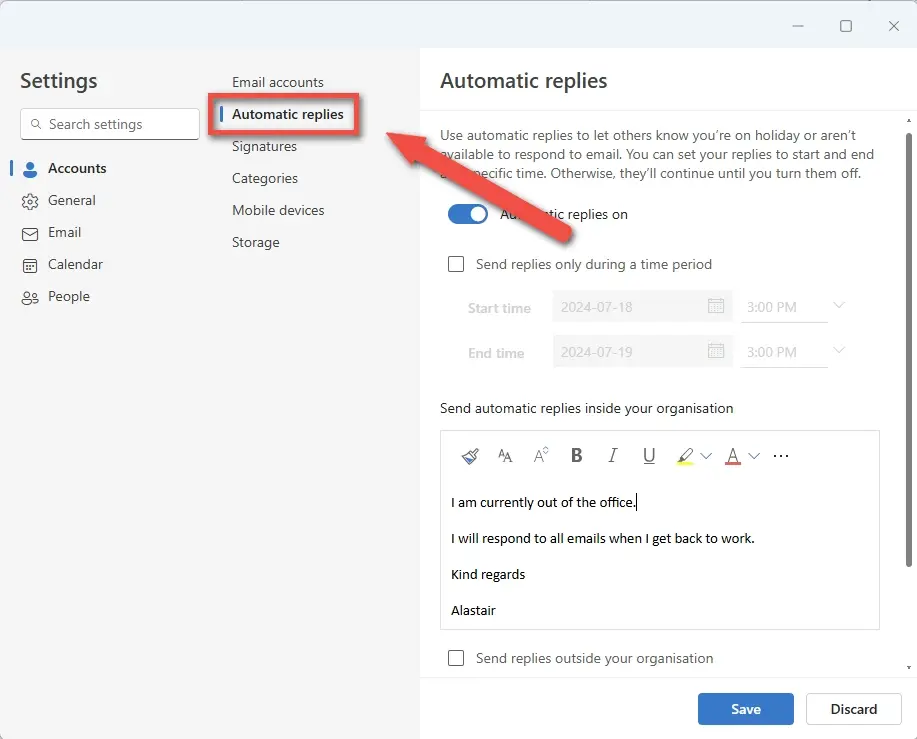This screenshot has height=739, width=917.
Task: Discard changes to automatic replies
Action: [x=853, y=709]
